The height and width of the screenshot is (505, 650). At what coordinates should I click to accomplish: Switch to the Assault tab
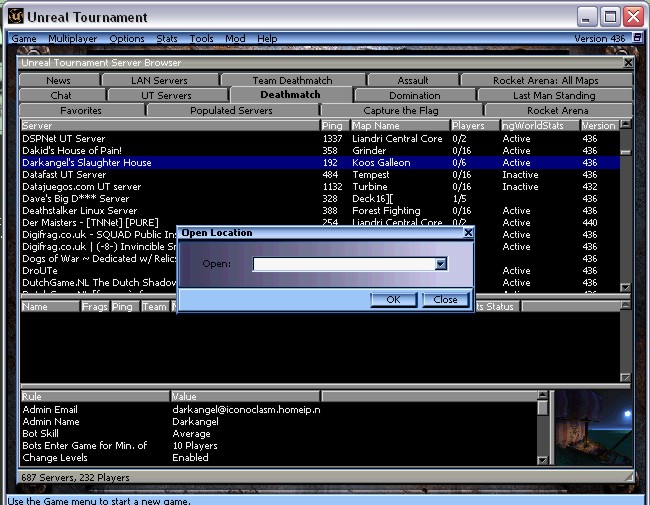coord(413,80)
